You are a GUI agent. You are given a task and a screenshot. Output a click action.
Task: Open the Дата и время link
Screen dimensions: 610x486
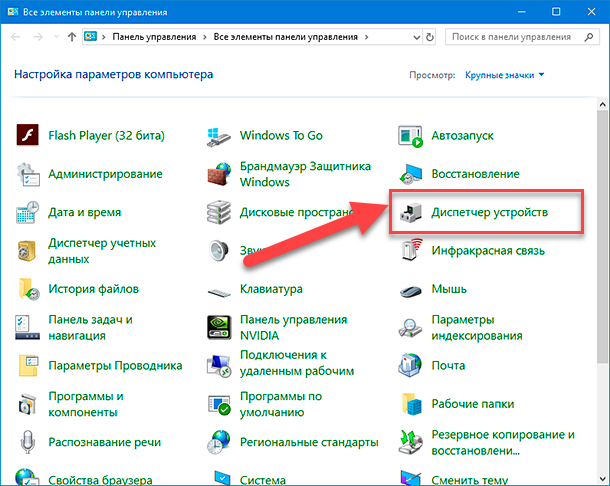(x=84, y=212)
